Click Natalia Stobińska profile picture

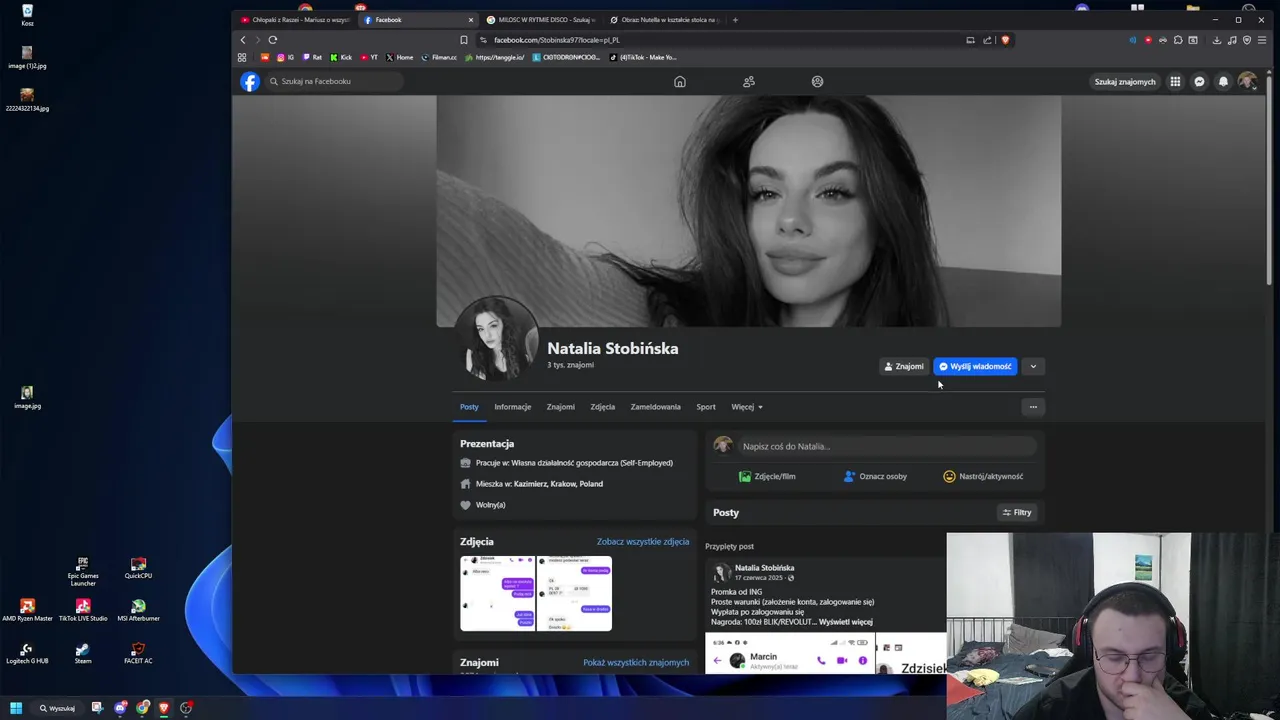(x=497, y=339)
